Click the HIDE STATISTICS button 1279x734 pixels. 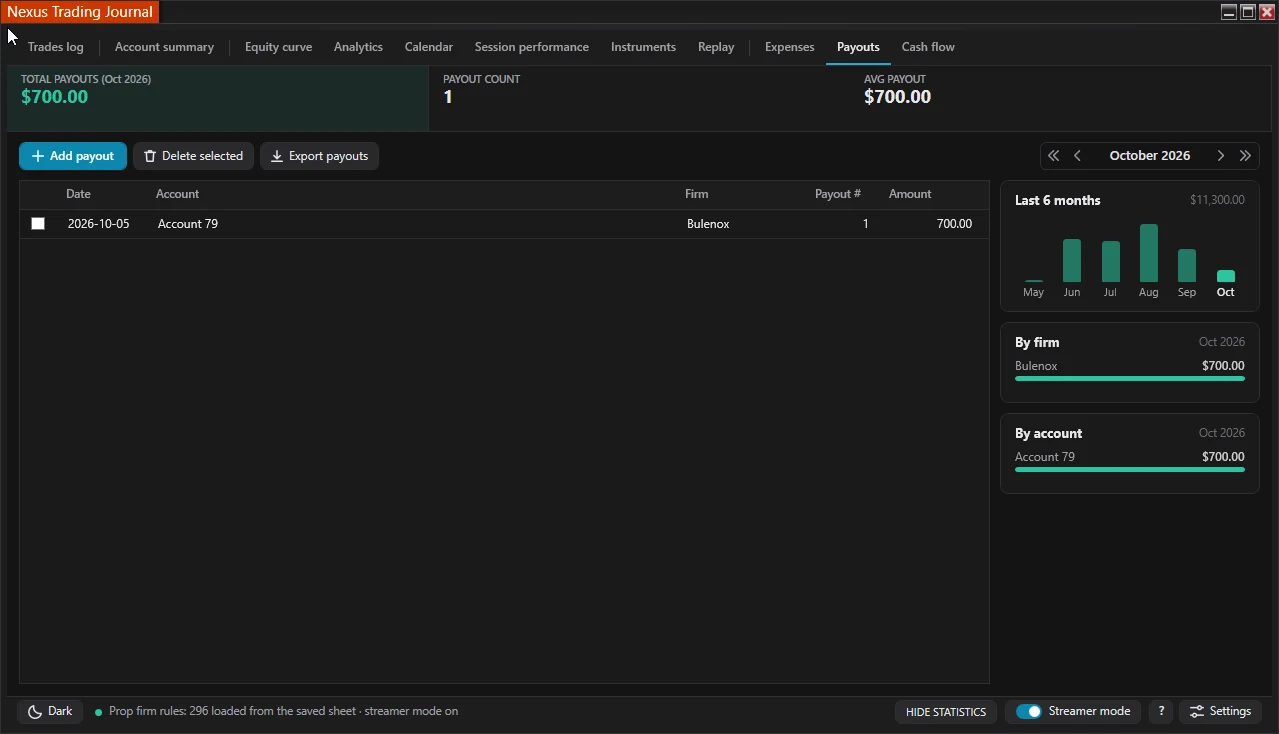[946, 712]
